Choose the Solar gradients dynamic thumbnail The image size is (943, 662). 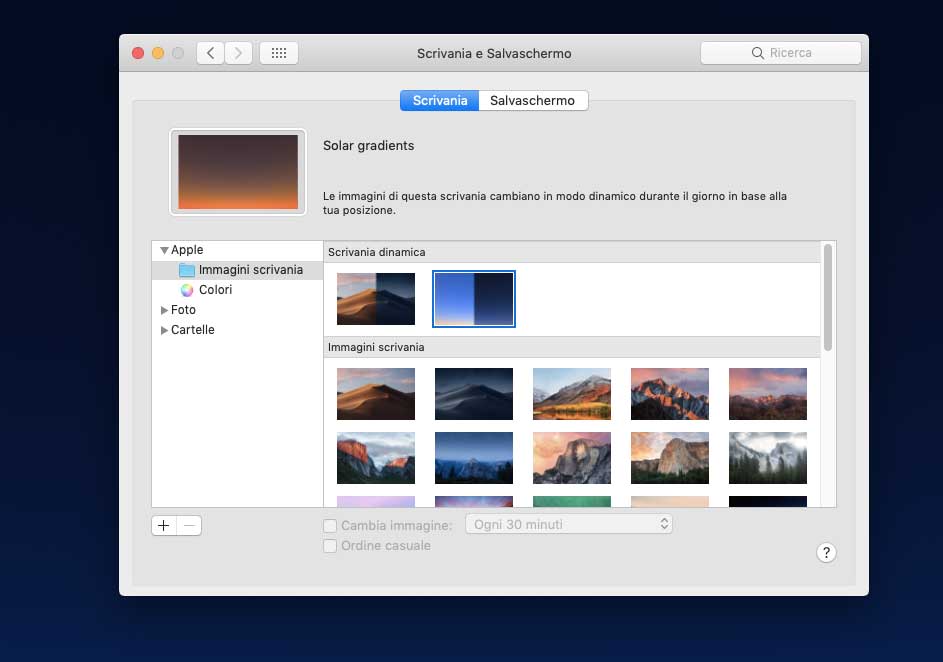coord(474,299)
